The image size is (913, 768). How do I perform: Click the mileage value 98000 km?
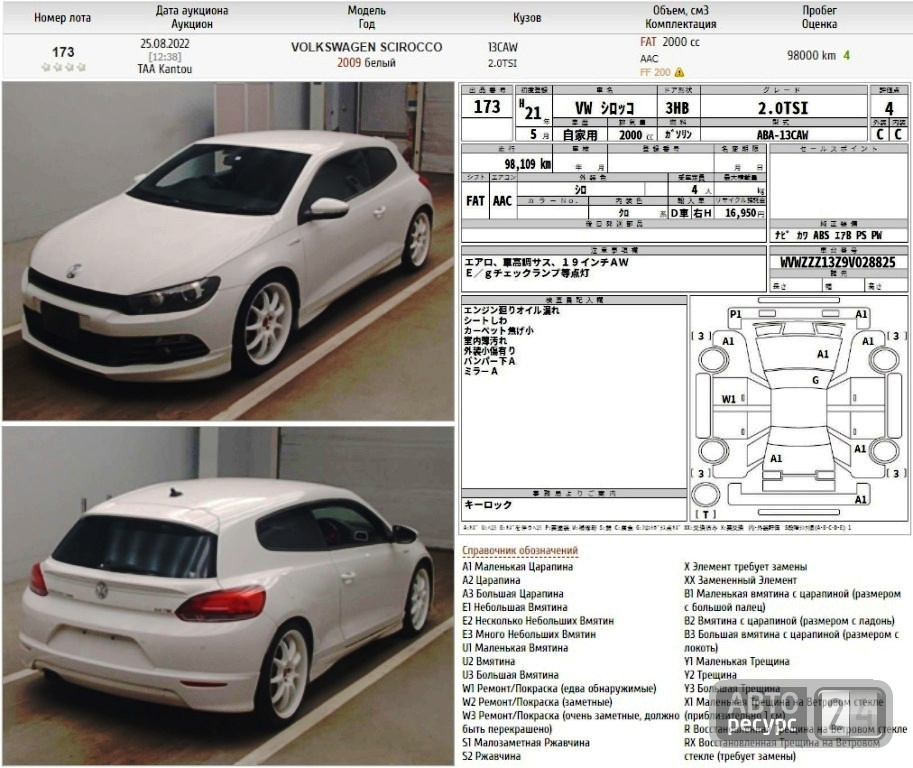click(x=811, y=55)
